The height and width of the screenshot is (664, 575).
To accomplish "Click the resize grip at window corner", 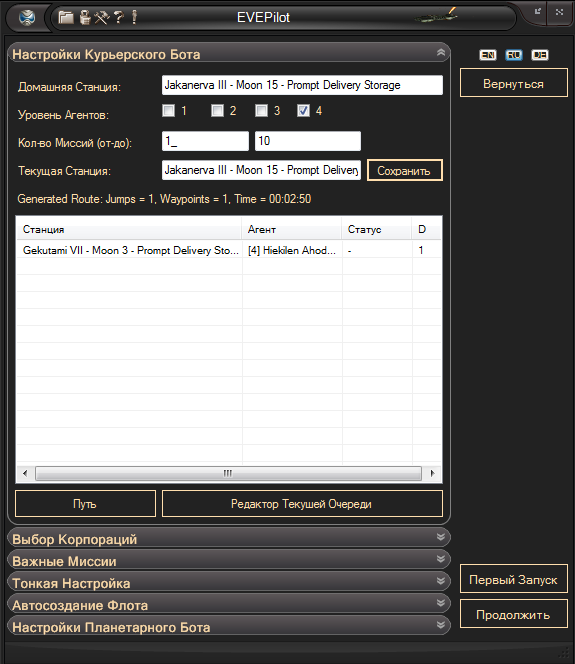I will pos(563,652).
